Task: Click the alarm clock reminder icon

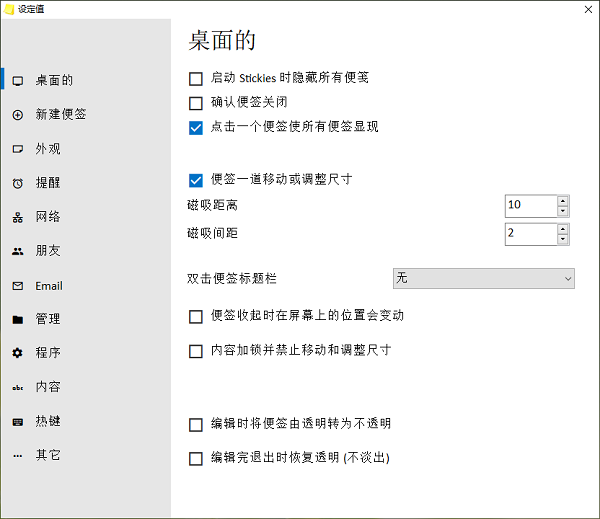Action: pos(17,183)
